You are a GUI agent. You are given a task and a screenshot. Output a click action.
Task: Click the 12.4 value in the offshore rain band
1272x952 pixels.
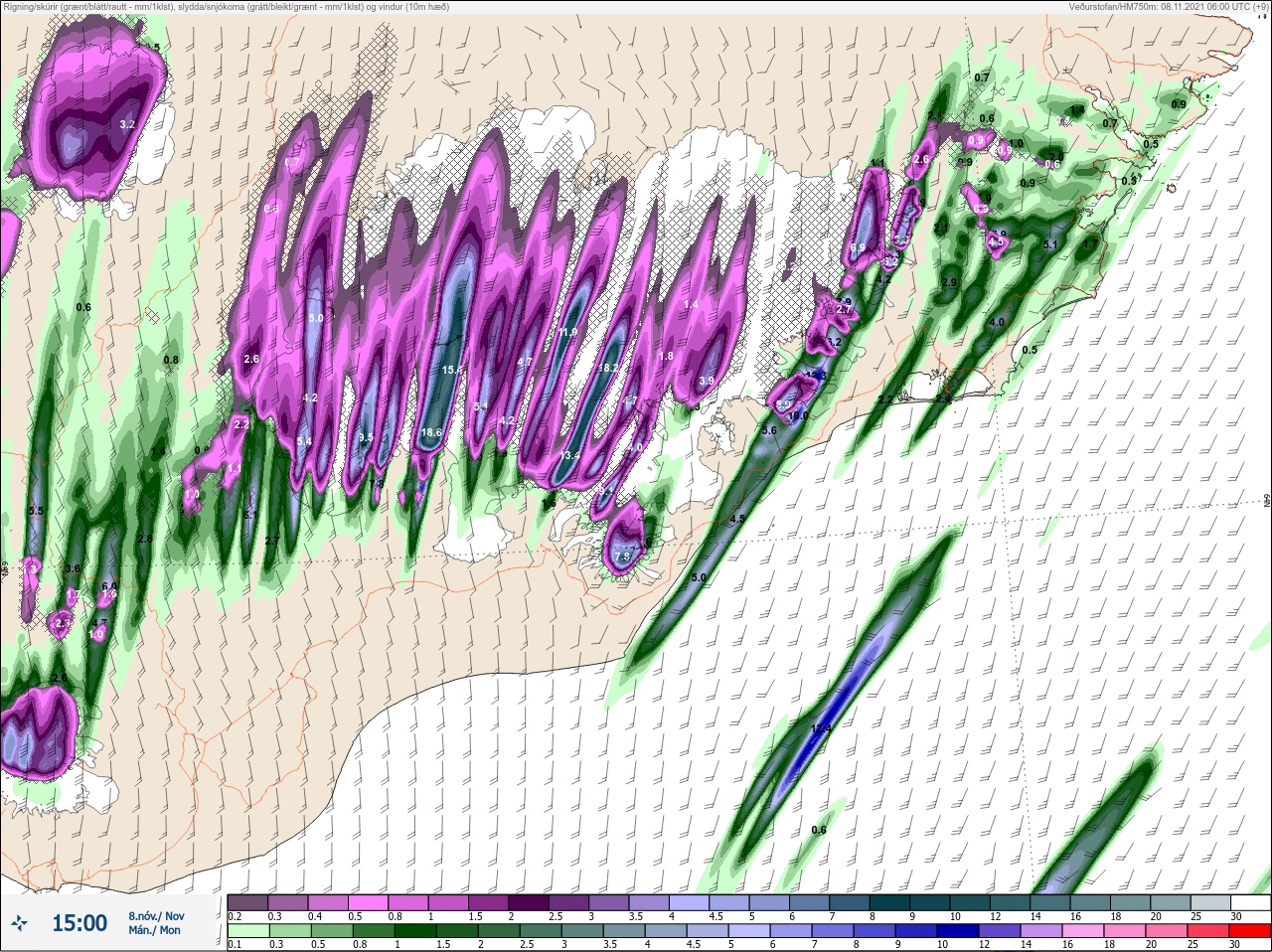[821, 728]
